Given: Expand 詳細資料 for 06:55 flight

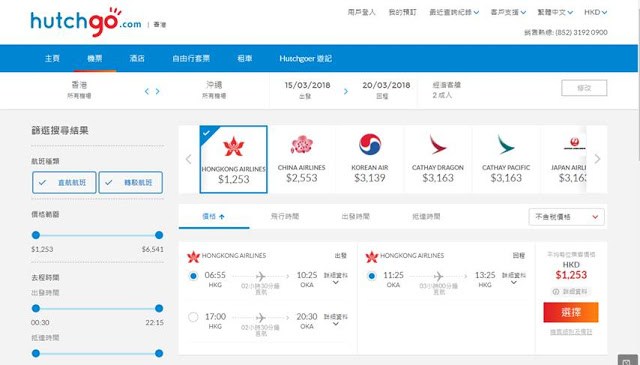Looking at the screenshot, I should click(x=336, y=278).
